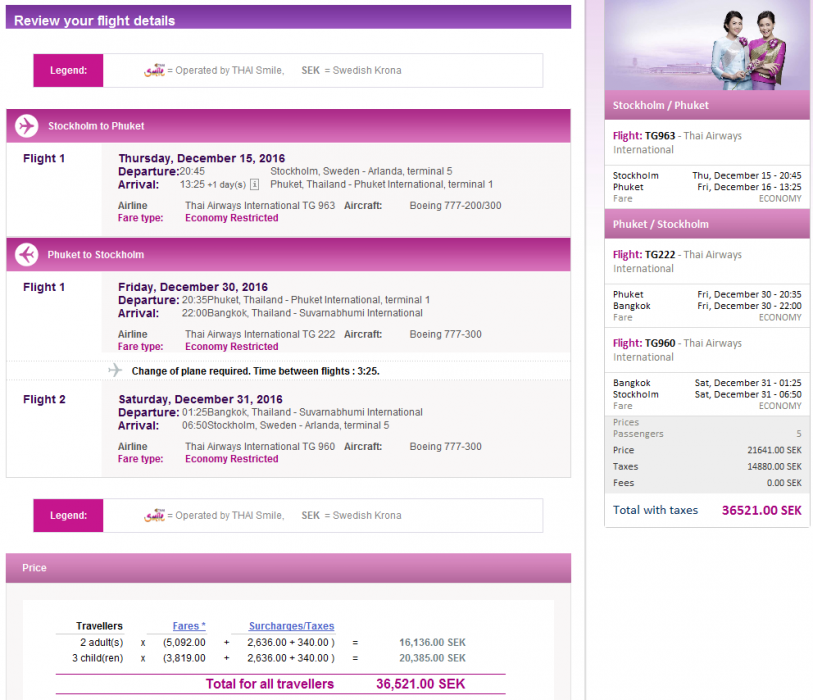
Task: Click the children subtotal "20,385.00 SEK"
Action: point(432,658)
